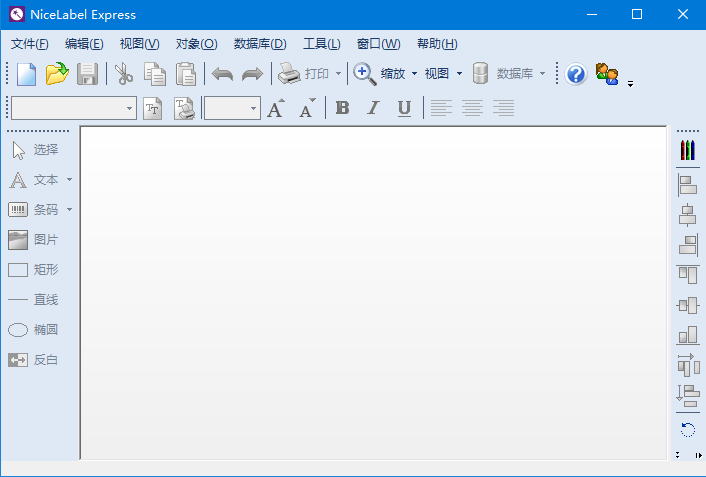
Task: Center objects vertically icon
Action: point(688,305)
